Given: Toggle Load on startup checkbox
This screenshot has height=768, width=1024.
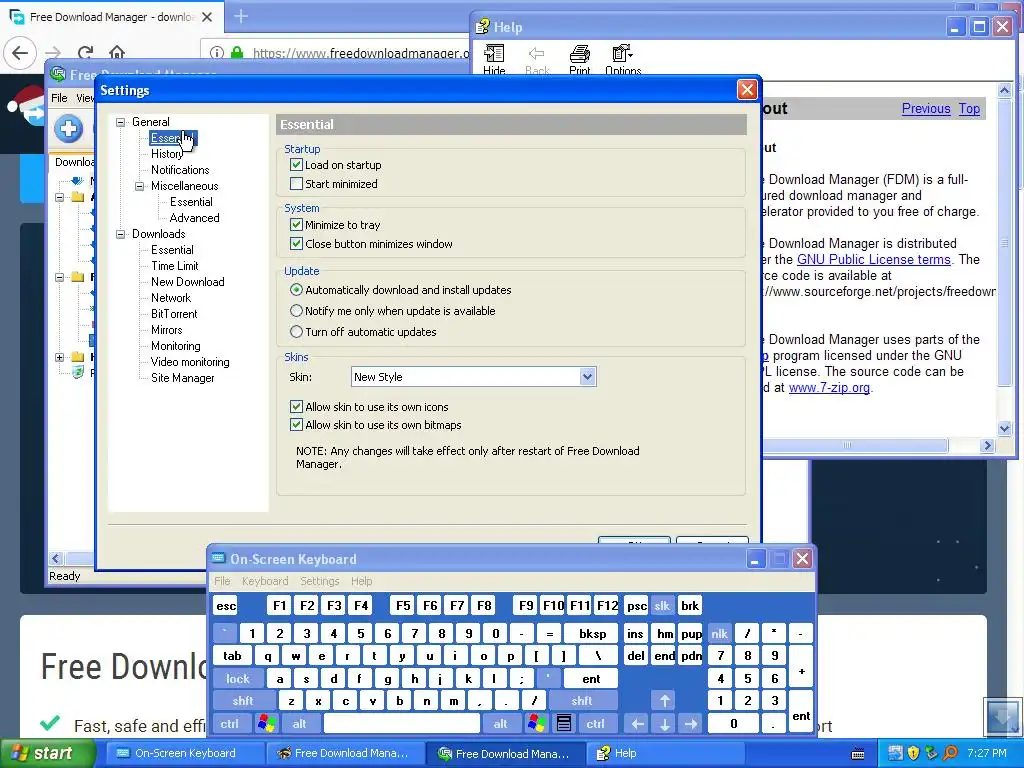Looking at the screenshot, I should pos(296,165).
